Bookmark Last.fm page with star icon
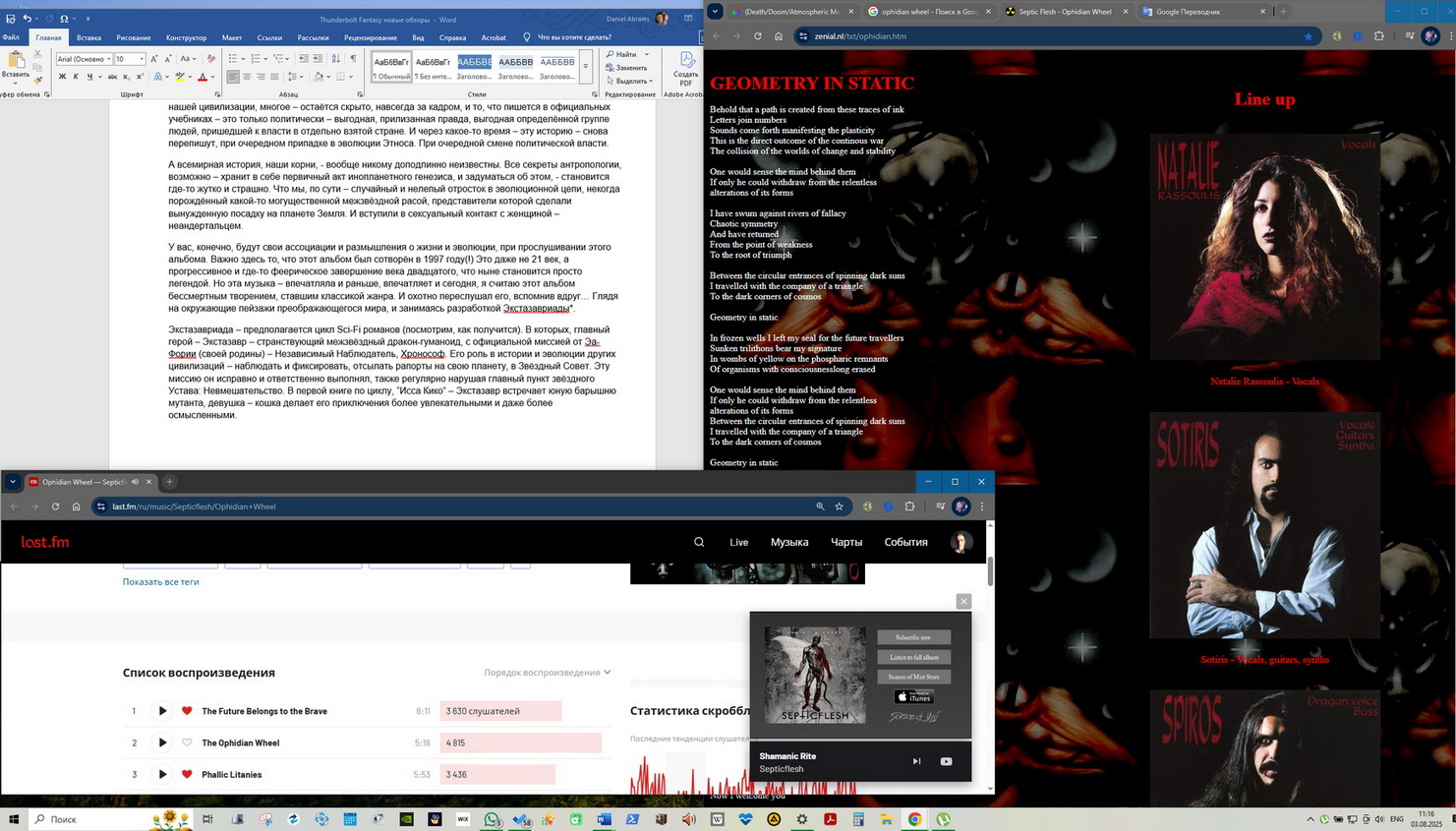 [x=839, y=506]
